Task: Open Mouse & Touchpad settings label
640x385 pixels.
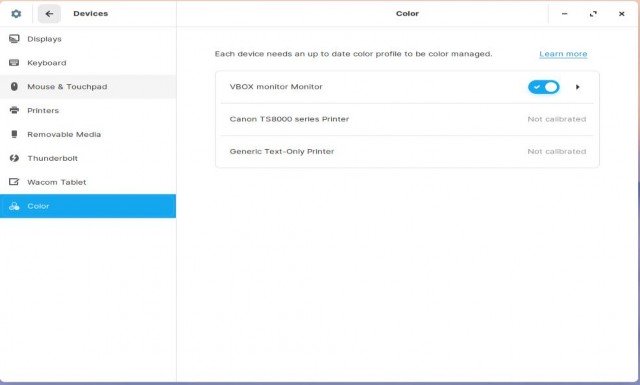Action: [67, 87]
